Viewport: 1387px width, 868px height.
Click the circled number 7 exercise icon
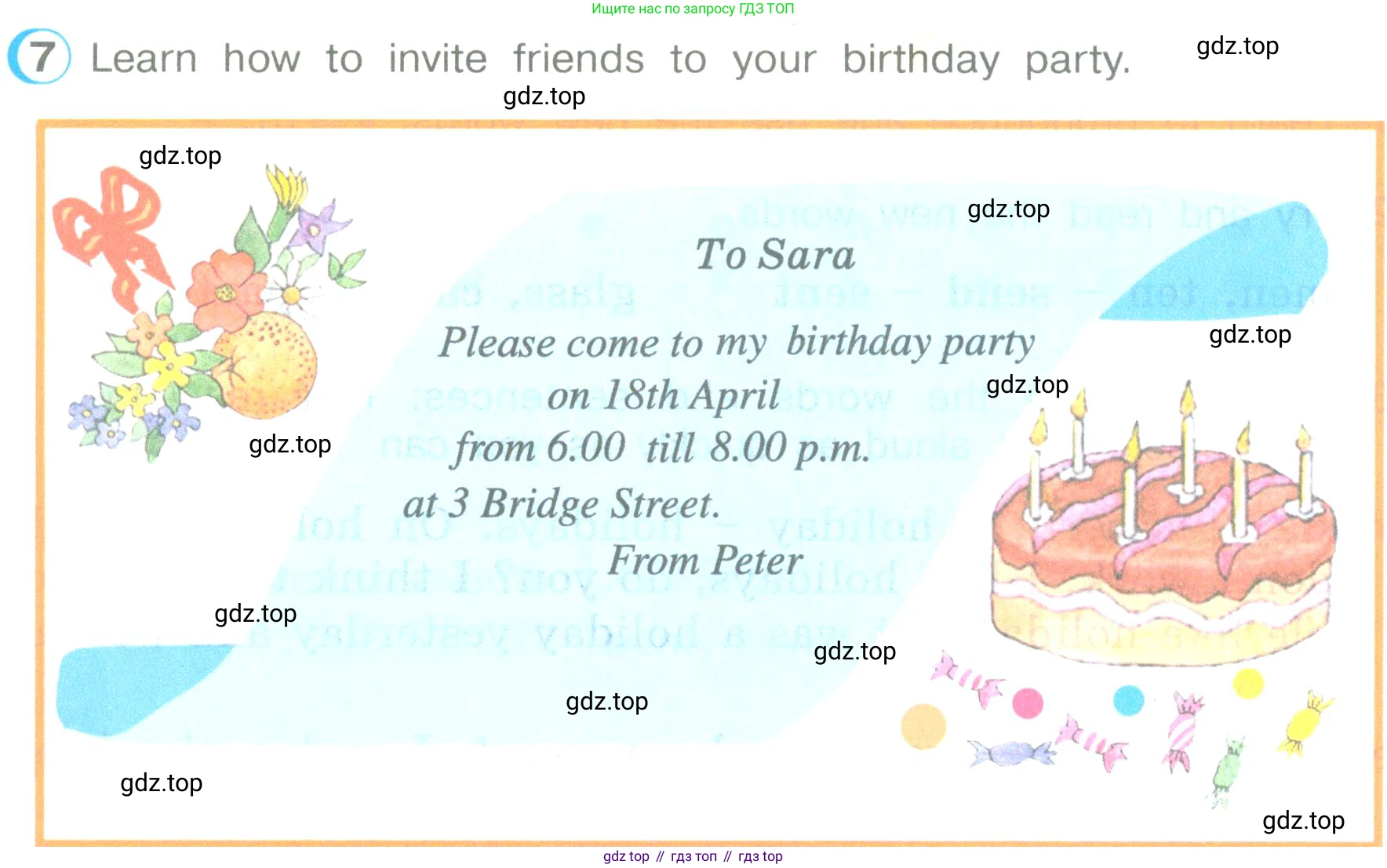tap(39, 56)
